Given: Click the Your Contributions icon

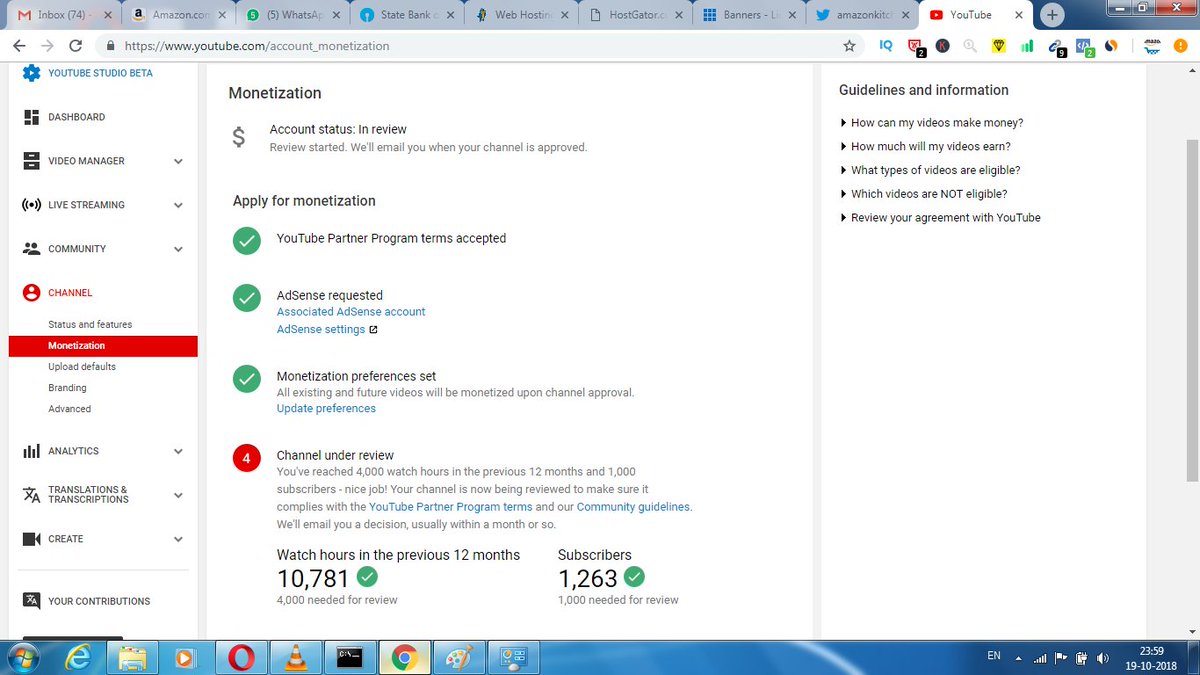Looking at the screenshot, I should coord(31,601).
